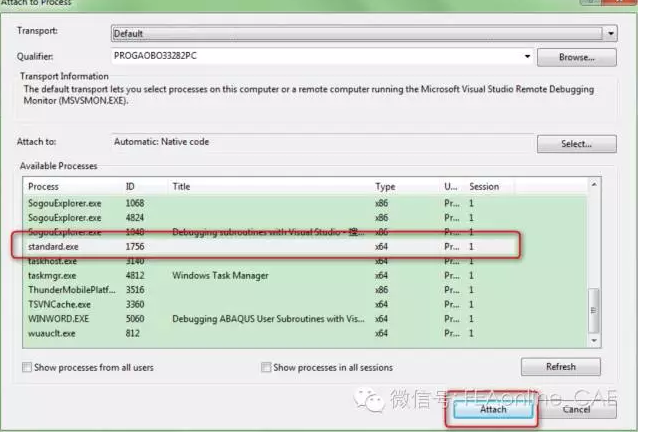Image resolution: width=645 pixels, height=439 pixels.
Task: Select the standard.exe process row
Action: click(305, 246)
